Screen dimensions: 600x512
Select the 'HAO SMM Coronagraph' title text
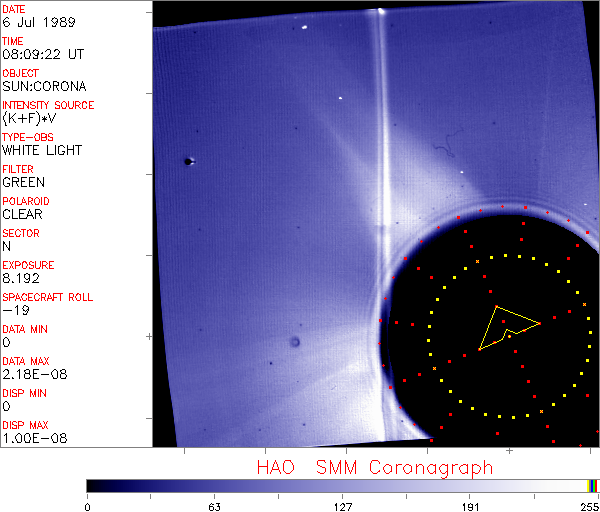(x=375, y=467)
